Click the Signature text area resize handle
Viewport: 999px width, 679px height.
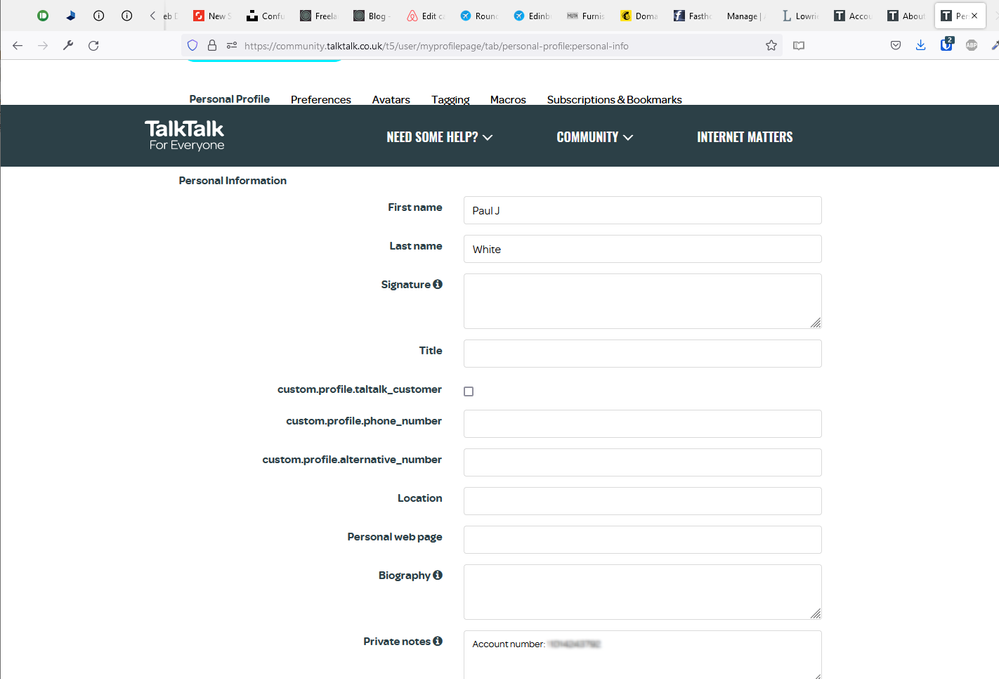coord(816,323)
